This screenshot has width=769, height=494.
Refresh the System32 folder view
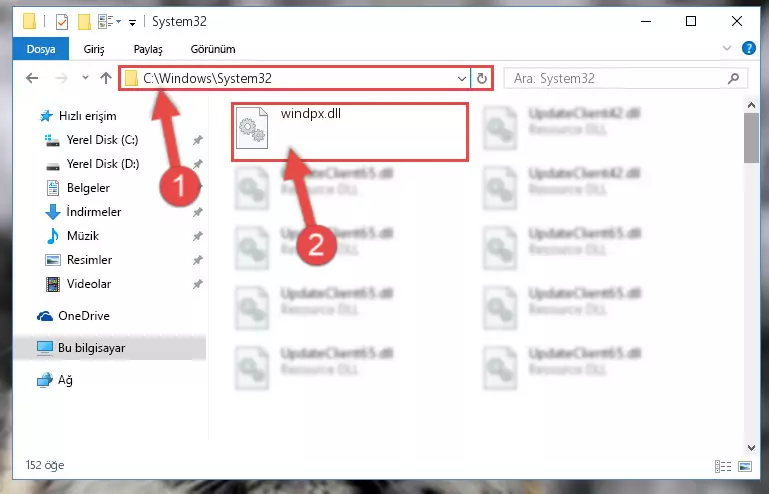coord(482,78)
